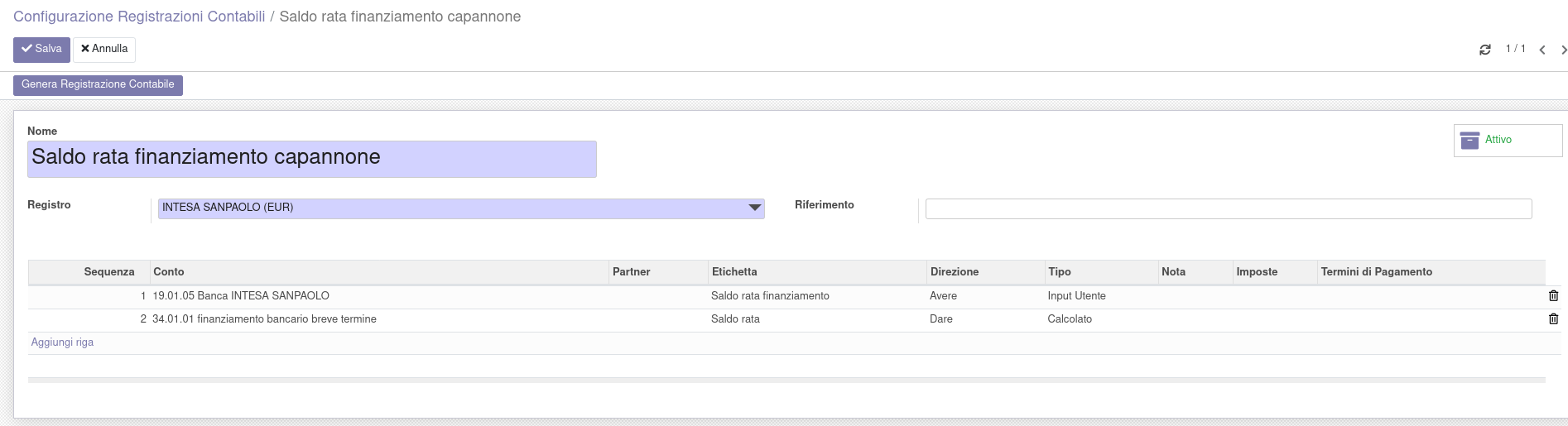Click Aggiungi riga to add line
Screen dimensions: 1568x426
coord(62,342)
